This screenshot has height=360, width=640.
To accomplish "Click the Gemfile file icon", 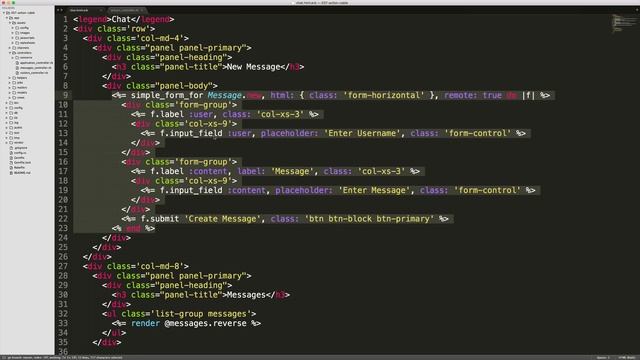I will coord(11,158).
